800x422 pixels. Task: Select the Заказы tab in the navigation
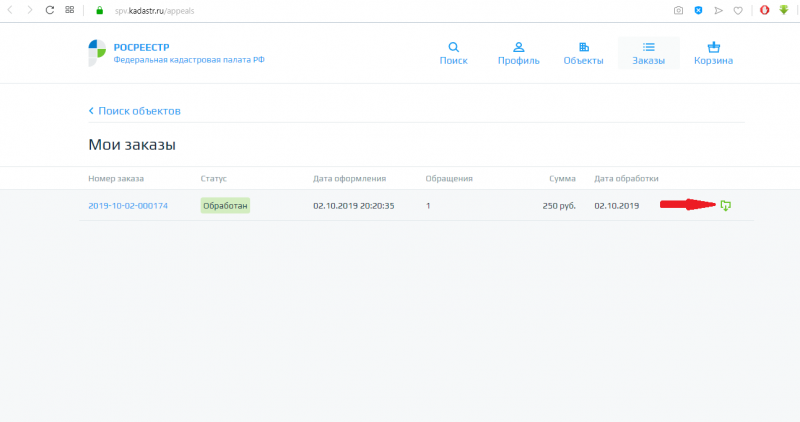(x=648, y=53)
